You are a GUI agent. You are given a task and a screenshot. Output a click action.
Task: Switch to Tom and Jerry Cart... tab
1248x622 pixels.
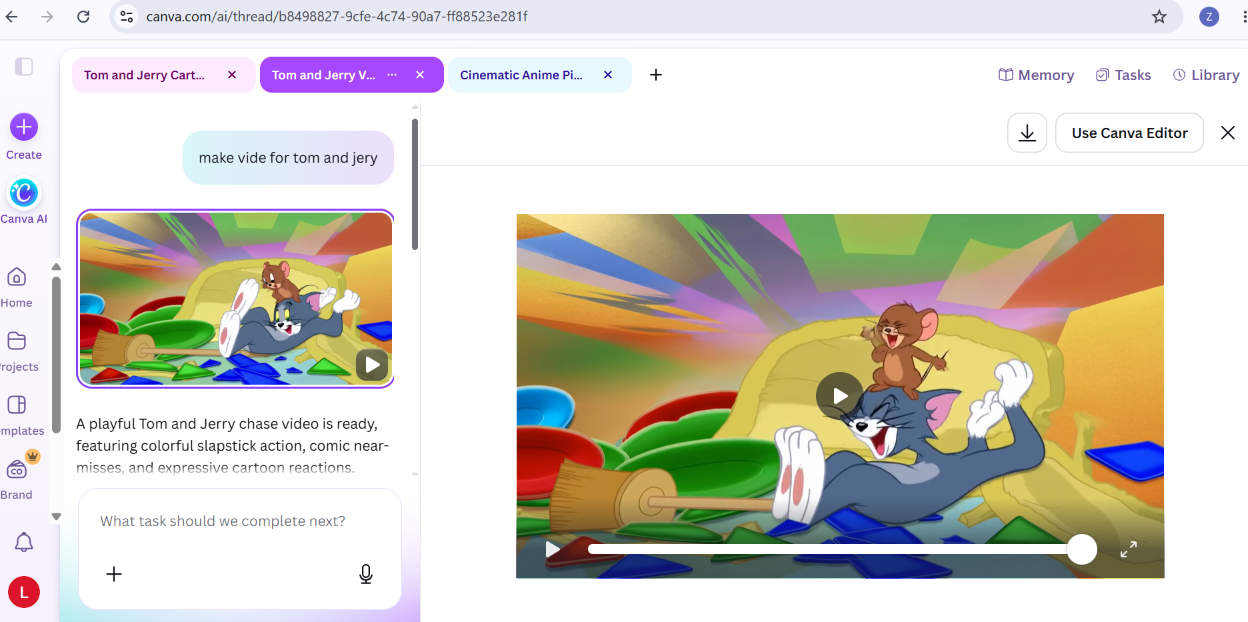145,75
